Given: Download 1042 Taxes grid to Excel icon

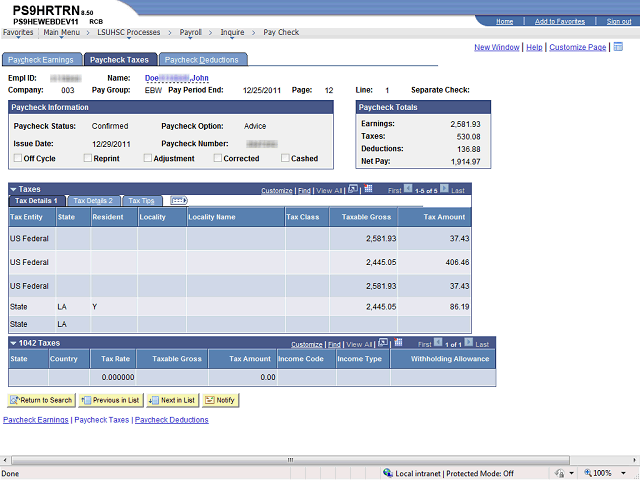Looking at the screenshot, I should pyautogui.click(x=398, y=343).
